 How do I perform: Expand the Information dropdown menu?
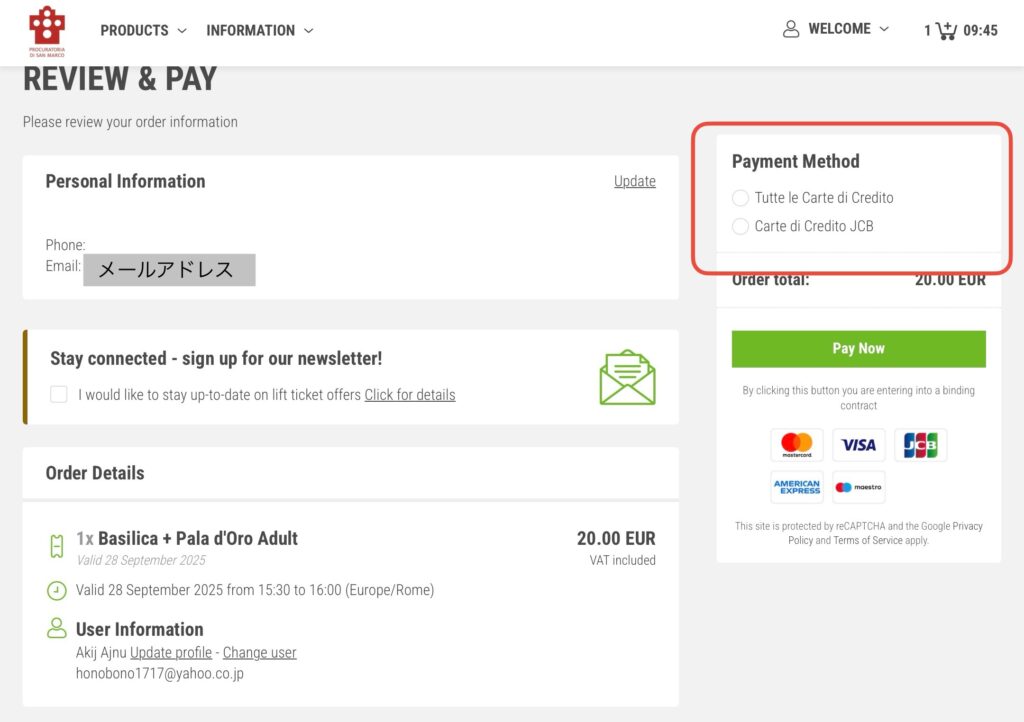tap(260, 30)
